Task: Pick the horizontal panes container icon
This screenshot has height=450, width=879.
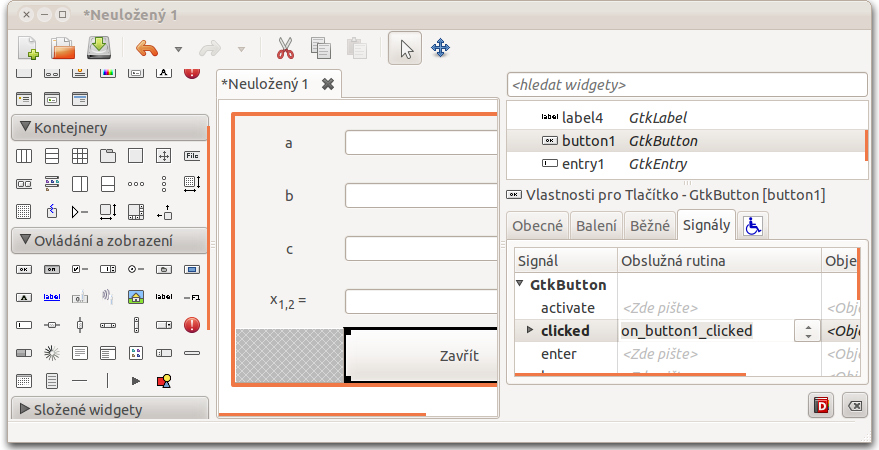Action: 80,184
